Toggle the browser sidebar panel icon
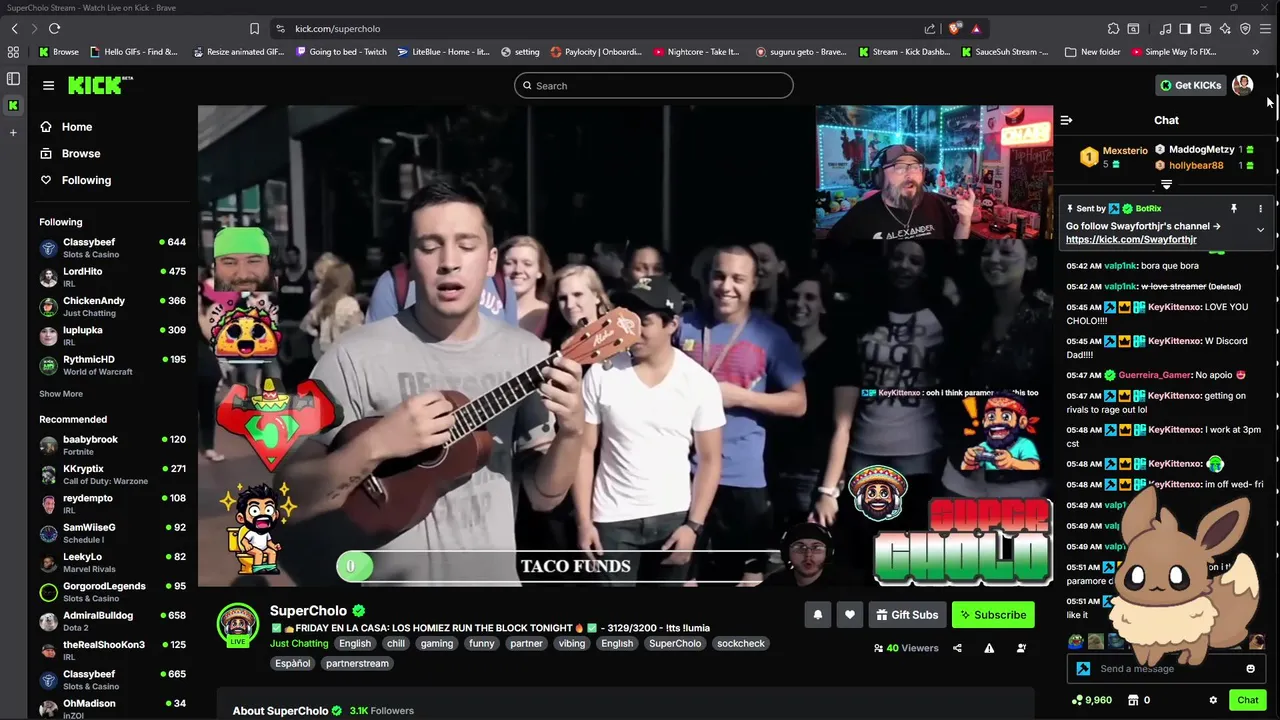The image size is (1280, 720). pos(1185,28)
